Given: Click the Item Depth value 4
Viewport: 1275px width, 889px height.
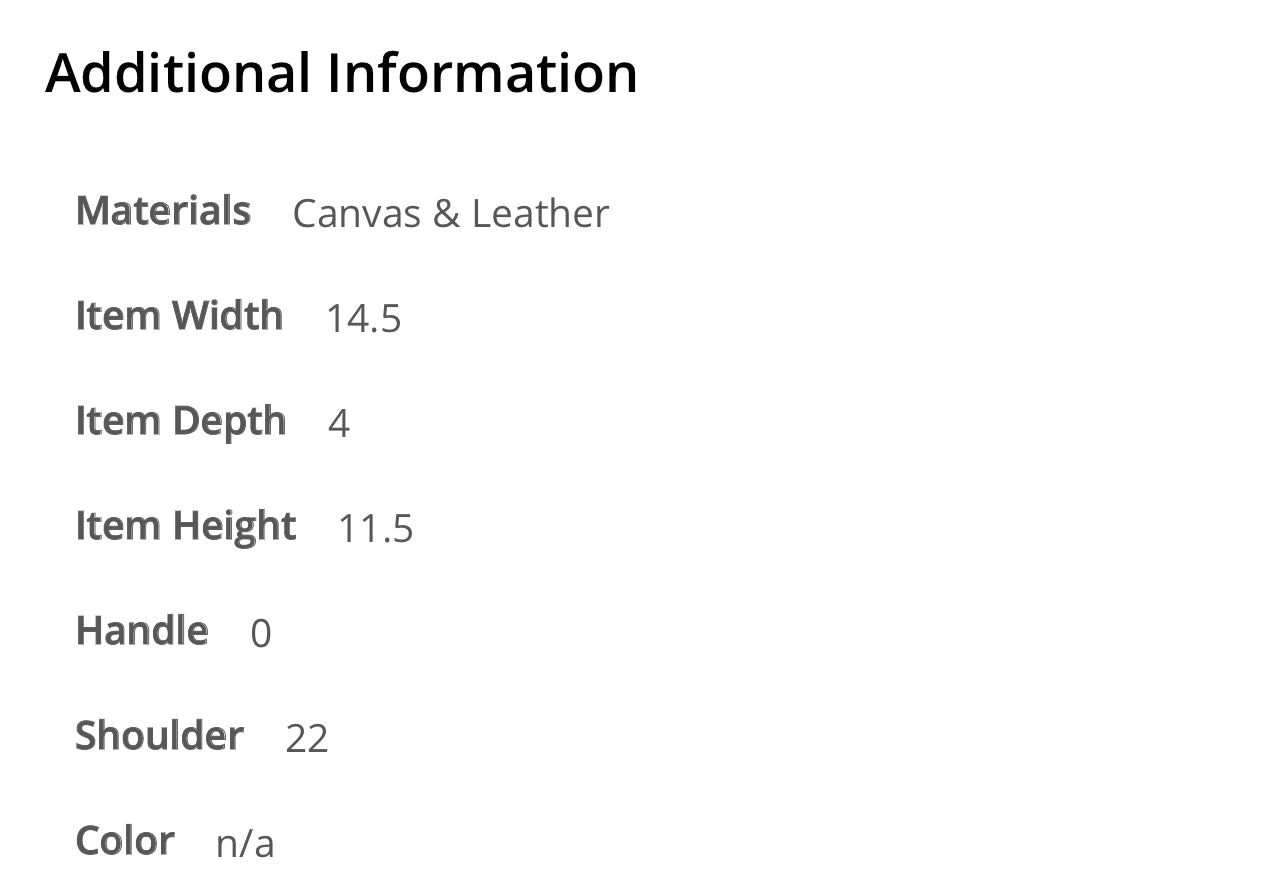Looking at the screenshot, I should pyautogui.click(x=339, y=424).
